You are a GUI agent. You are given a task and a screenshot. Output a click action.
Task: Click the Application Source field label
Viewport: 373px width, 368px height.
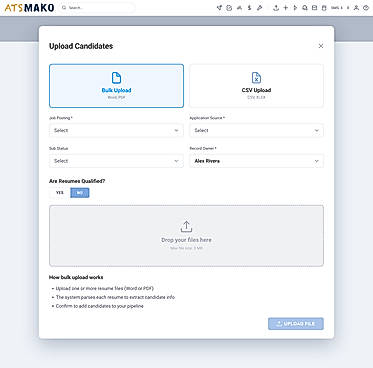click(x=207, y=118)
